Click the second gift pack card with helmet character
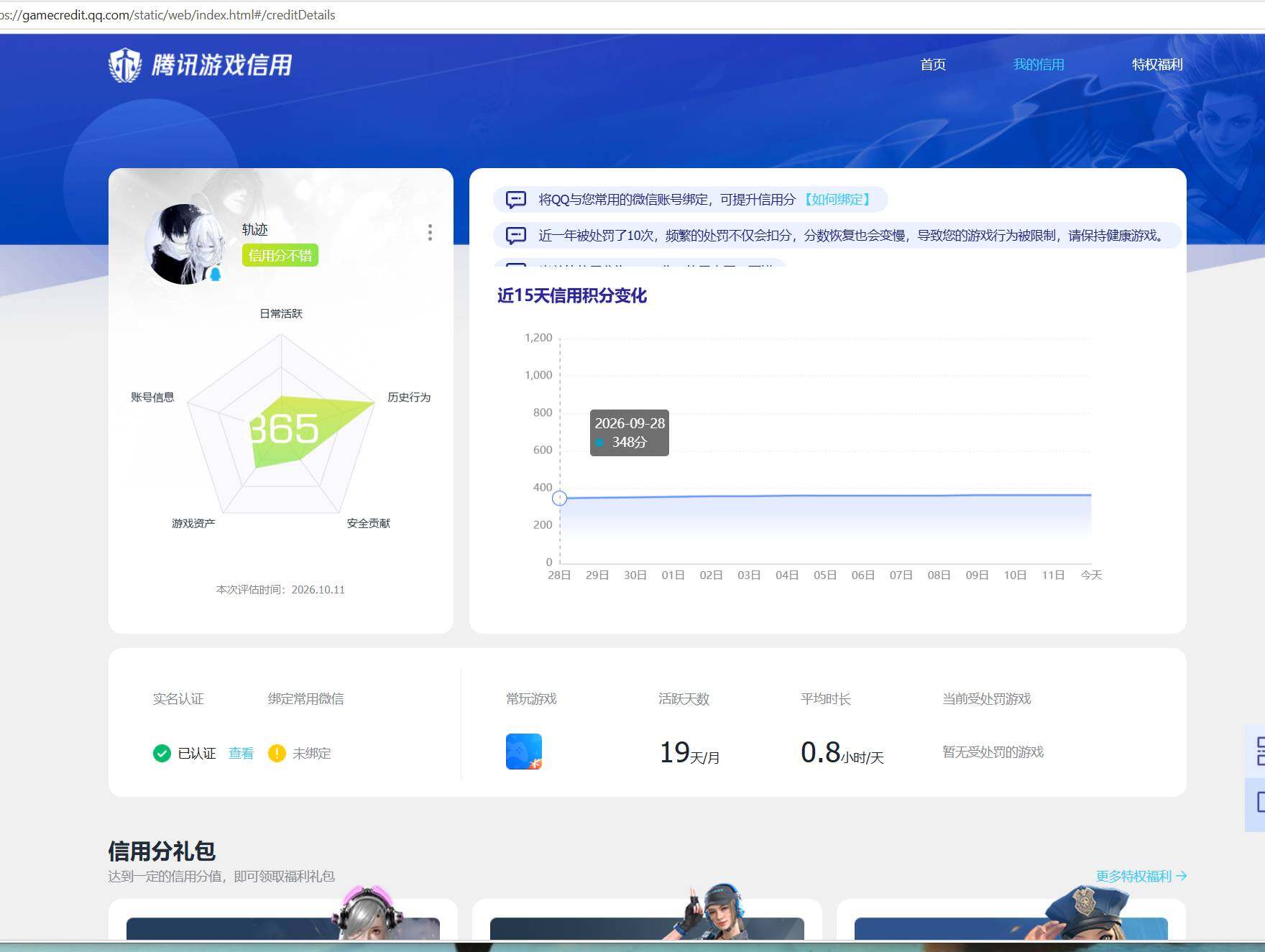This screenshot has width=1265, height=952. pyautogui.click(x=647, y=919)
